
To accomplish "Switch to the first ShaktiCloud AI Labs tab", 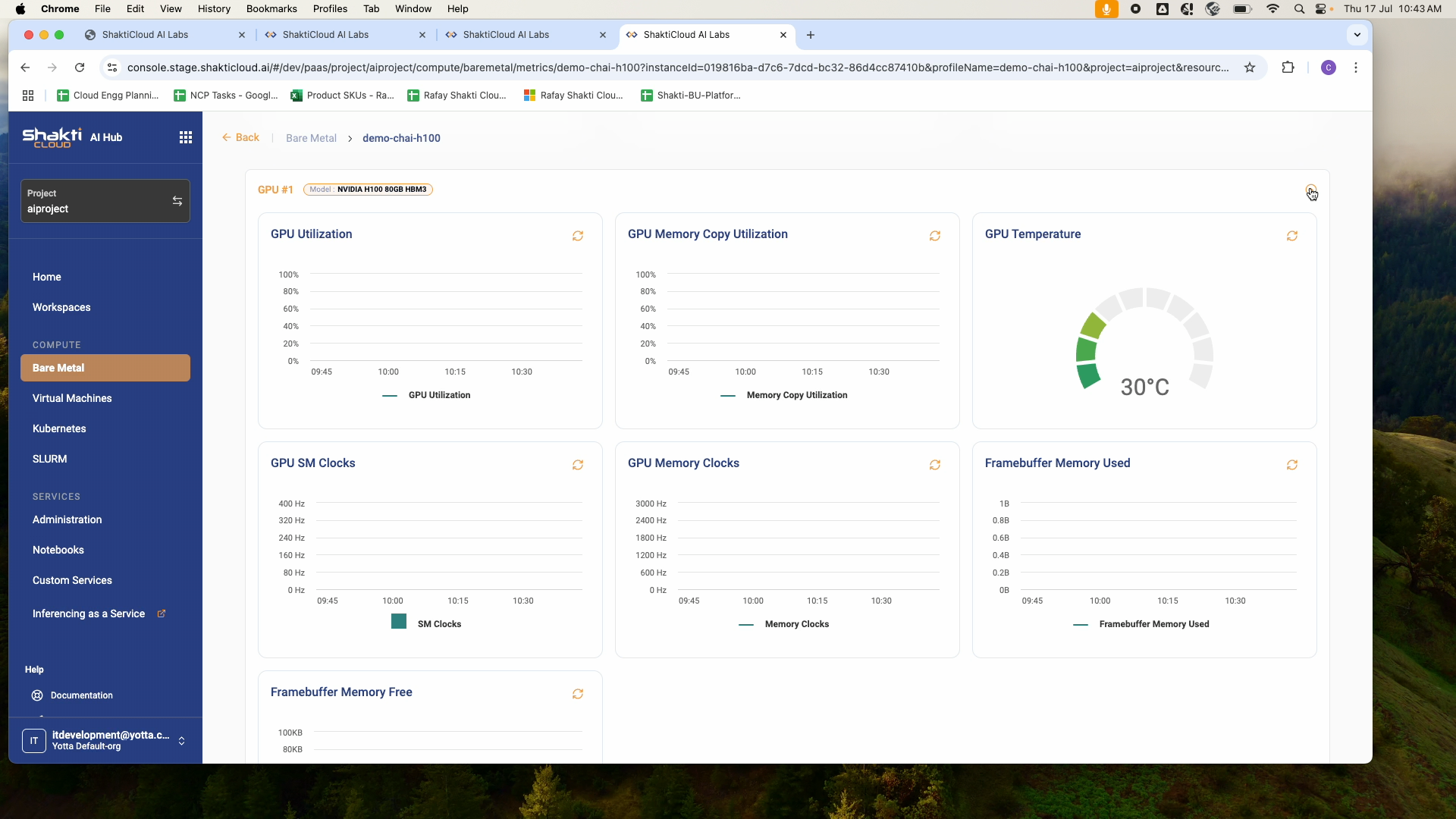I will pos(165,35).
